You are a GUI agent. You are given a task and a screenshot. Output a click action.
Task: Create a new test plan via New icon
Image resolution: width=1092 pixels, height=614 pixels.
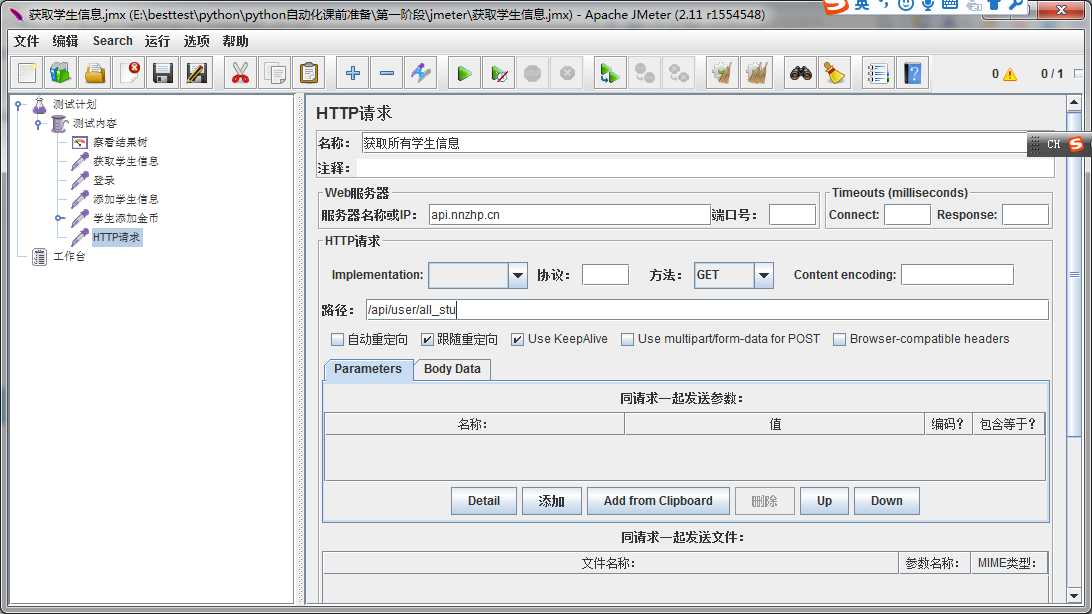click(x=27, y=73)
